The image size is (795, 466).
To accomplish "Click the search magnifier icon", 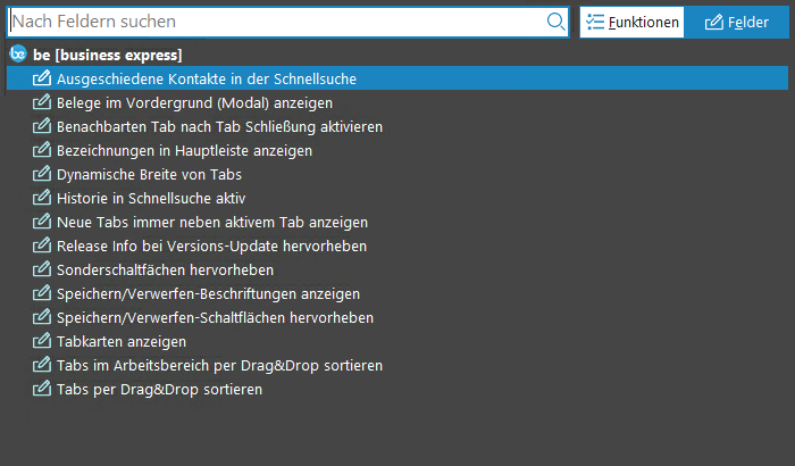I will pyautogui.click(x=556, y=22).
